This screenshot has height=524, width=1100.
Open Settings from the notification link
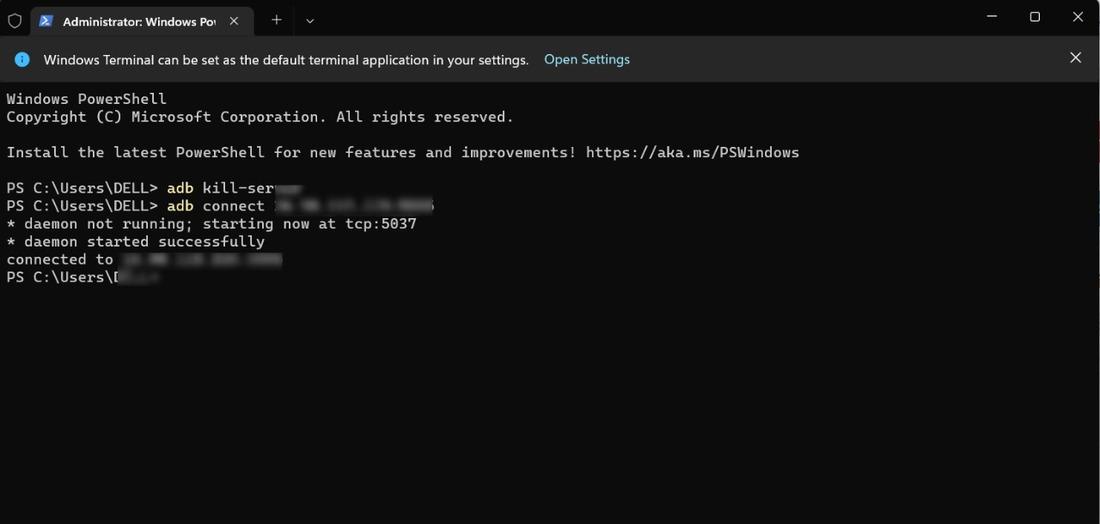point(586,59)
